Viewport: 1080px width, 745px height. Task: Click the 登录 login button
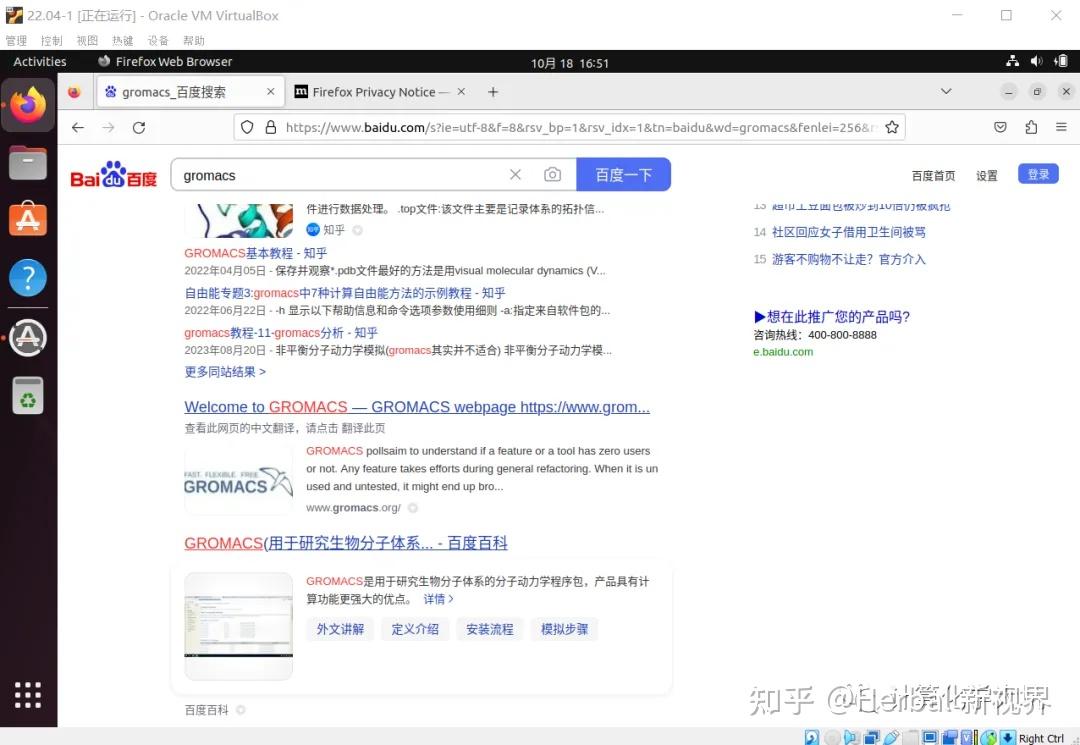[1038, 173]
